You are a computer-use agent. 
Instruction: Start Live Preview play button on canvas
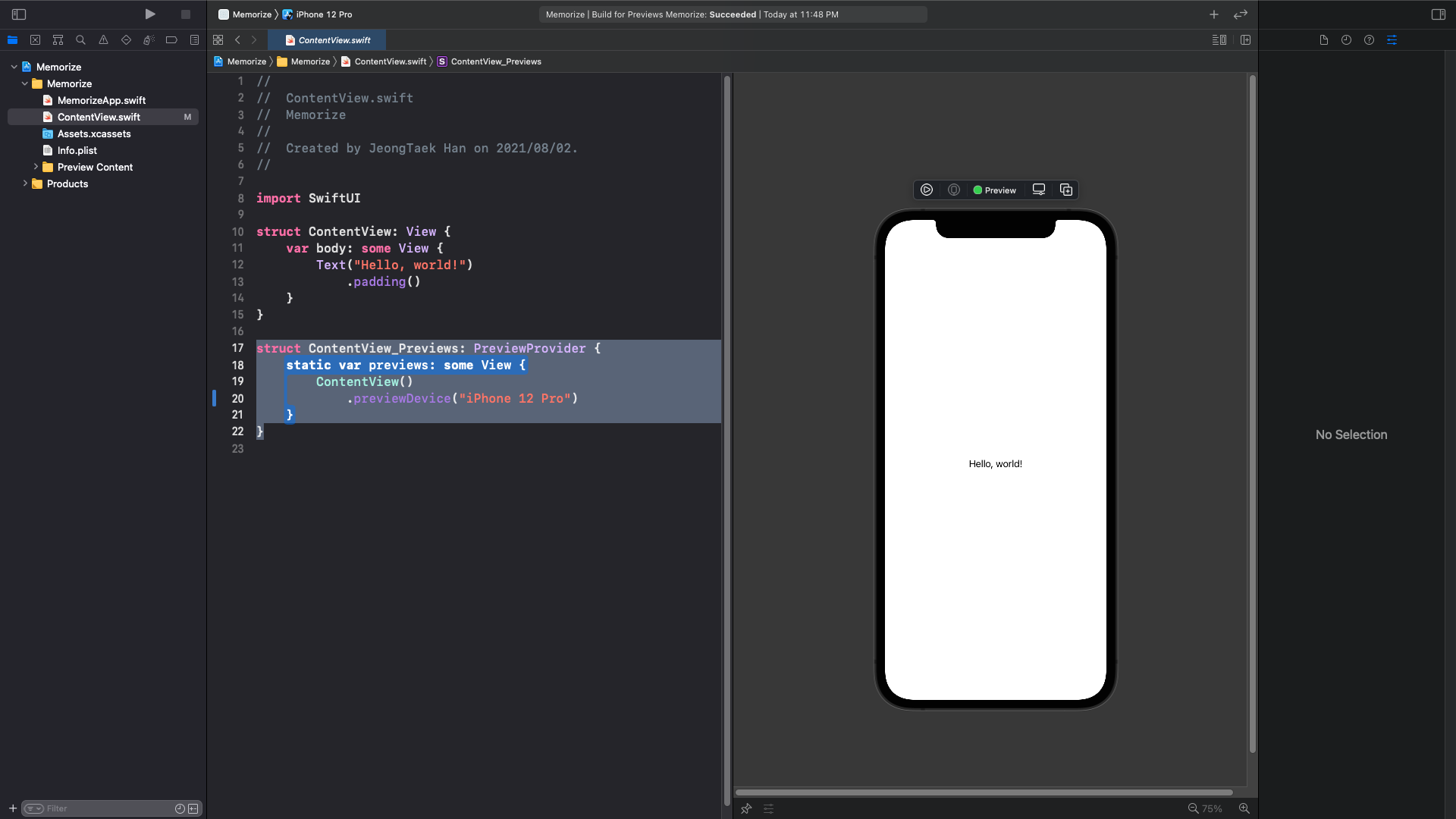(927, 190)
